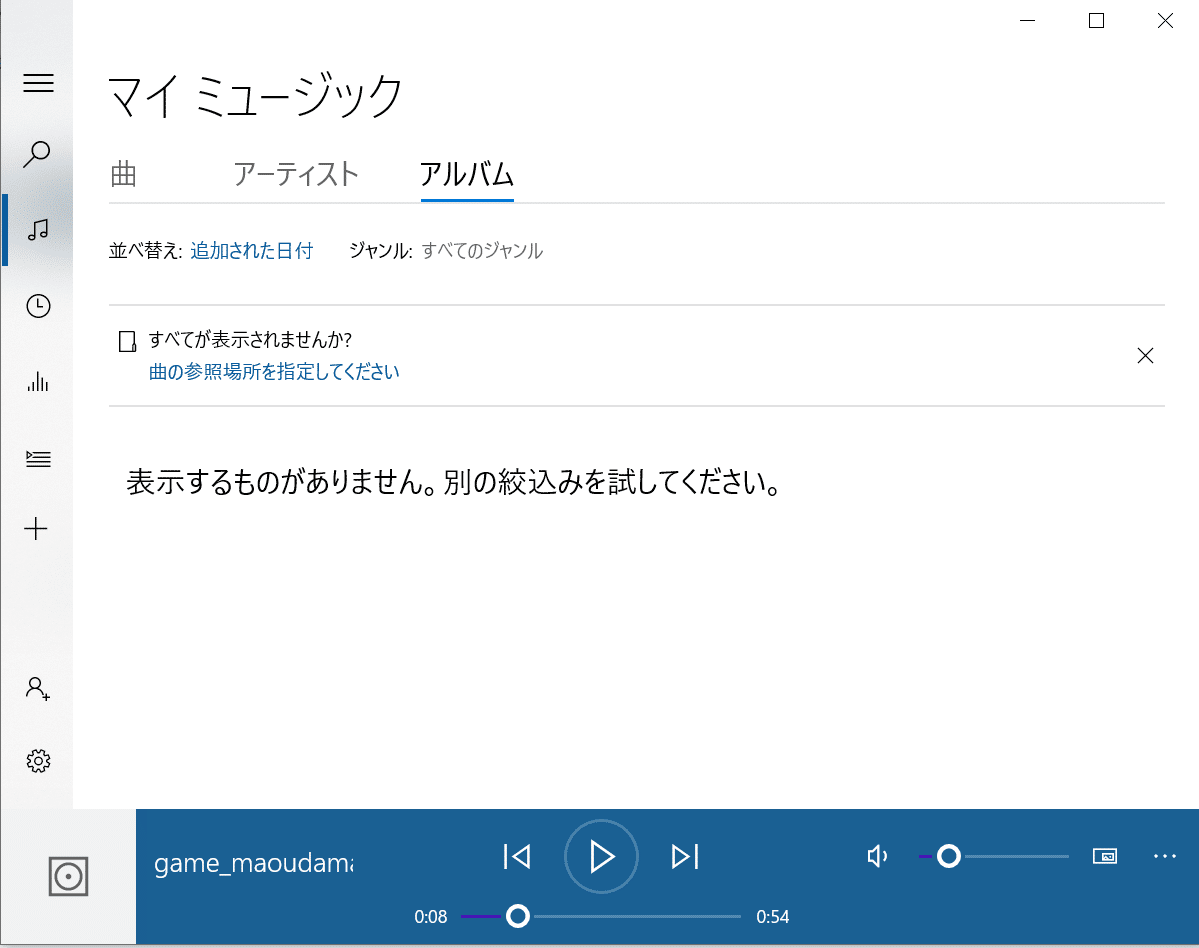
Task: Open sort dropdown 追加された日付
Action: (249, 251)
